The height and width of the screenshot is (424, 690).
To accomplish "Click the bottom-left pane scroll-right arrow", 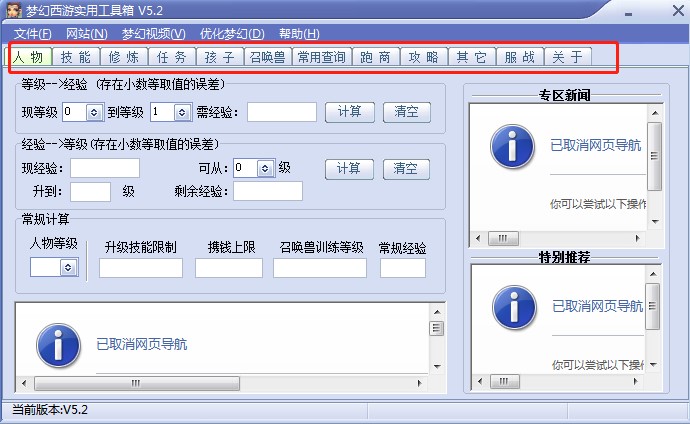I will click(419, 383).
